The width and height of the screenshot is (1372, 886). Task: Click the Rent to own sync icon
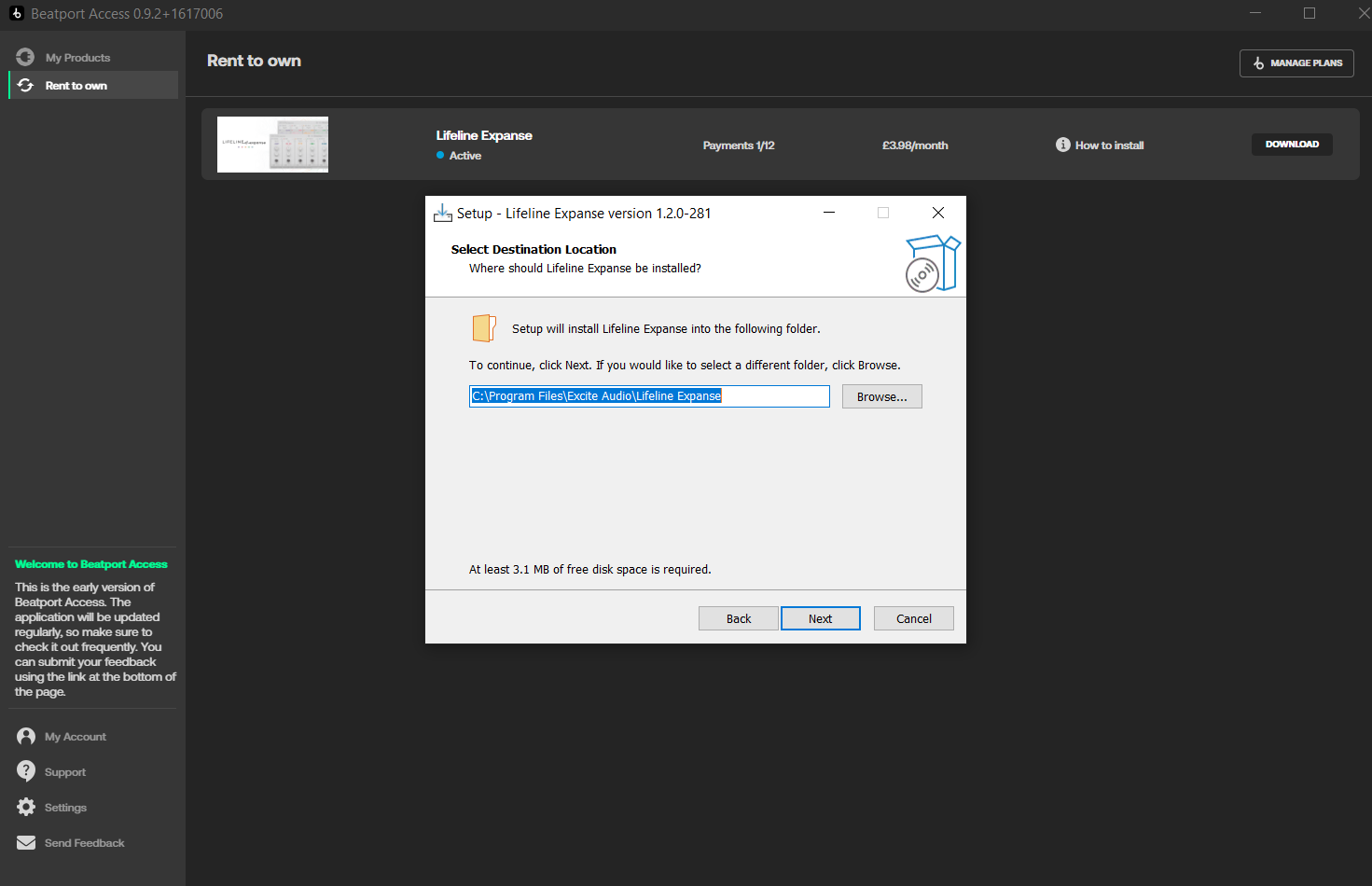(25, 85)
